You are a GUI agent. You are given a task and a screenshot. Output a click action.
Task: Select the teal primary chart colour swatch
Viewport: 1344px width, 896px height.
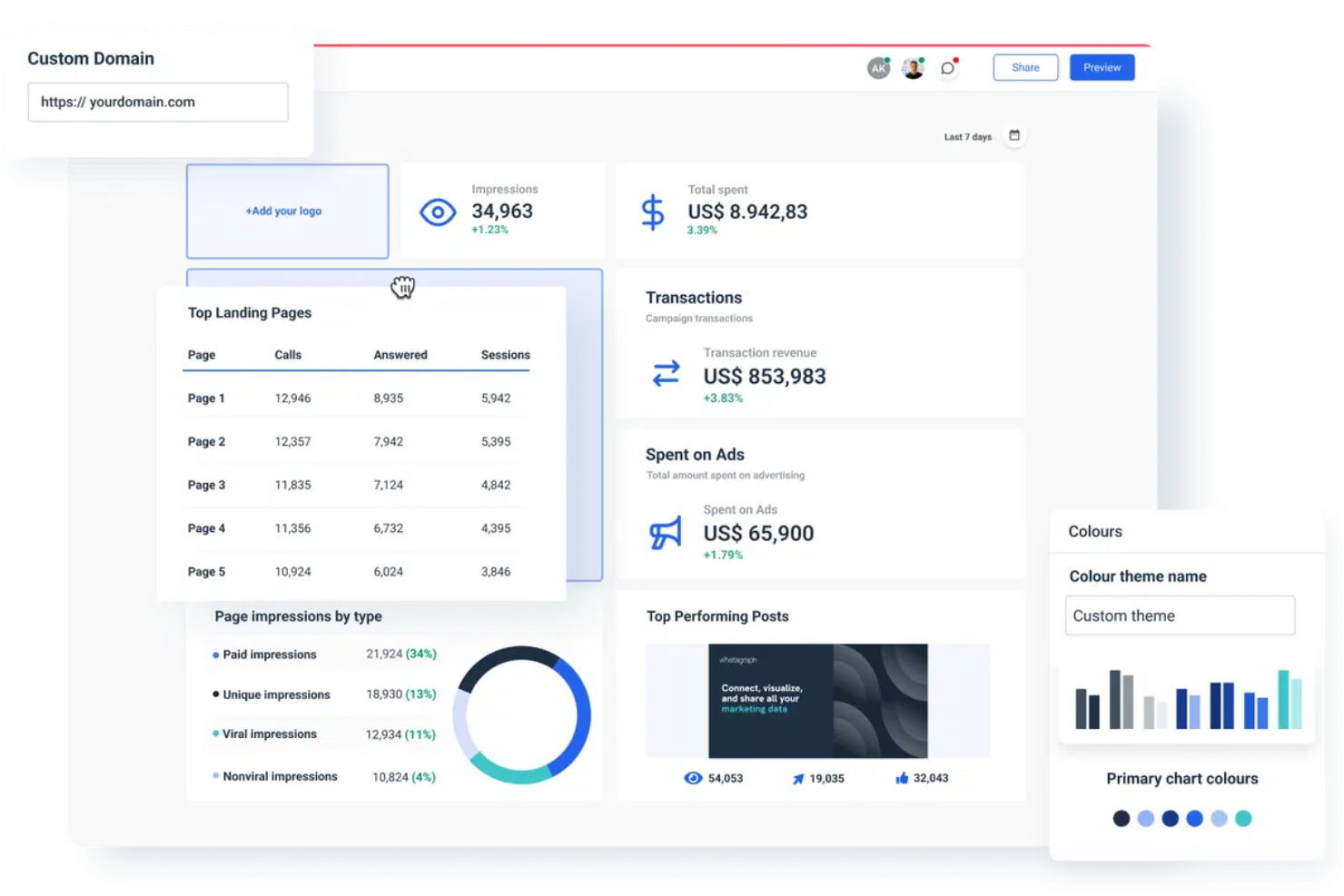click(1244, 818)
